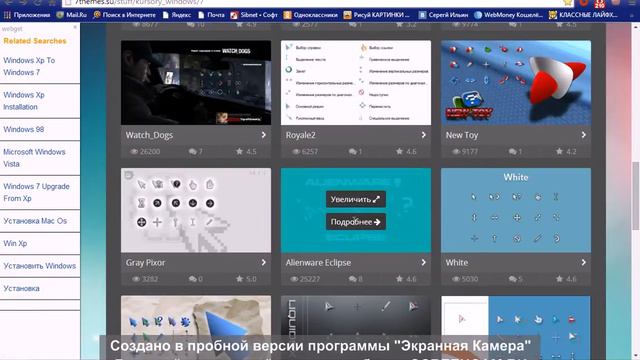Viewport: 640px width, 360px height.
Task: Click comments icon under Royale2
Action: [353, 151]
